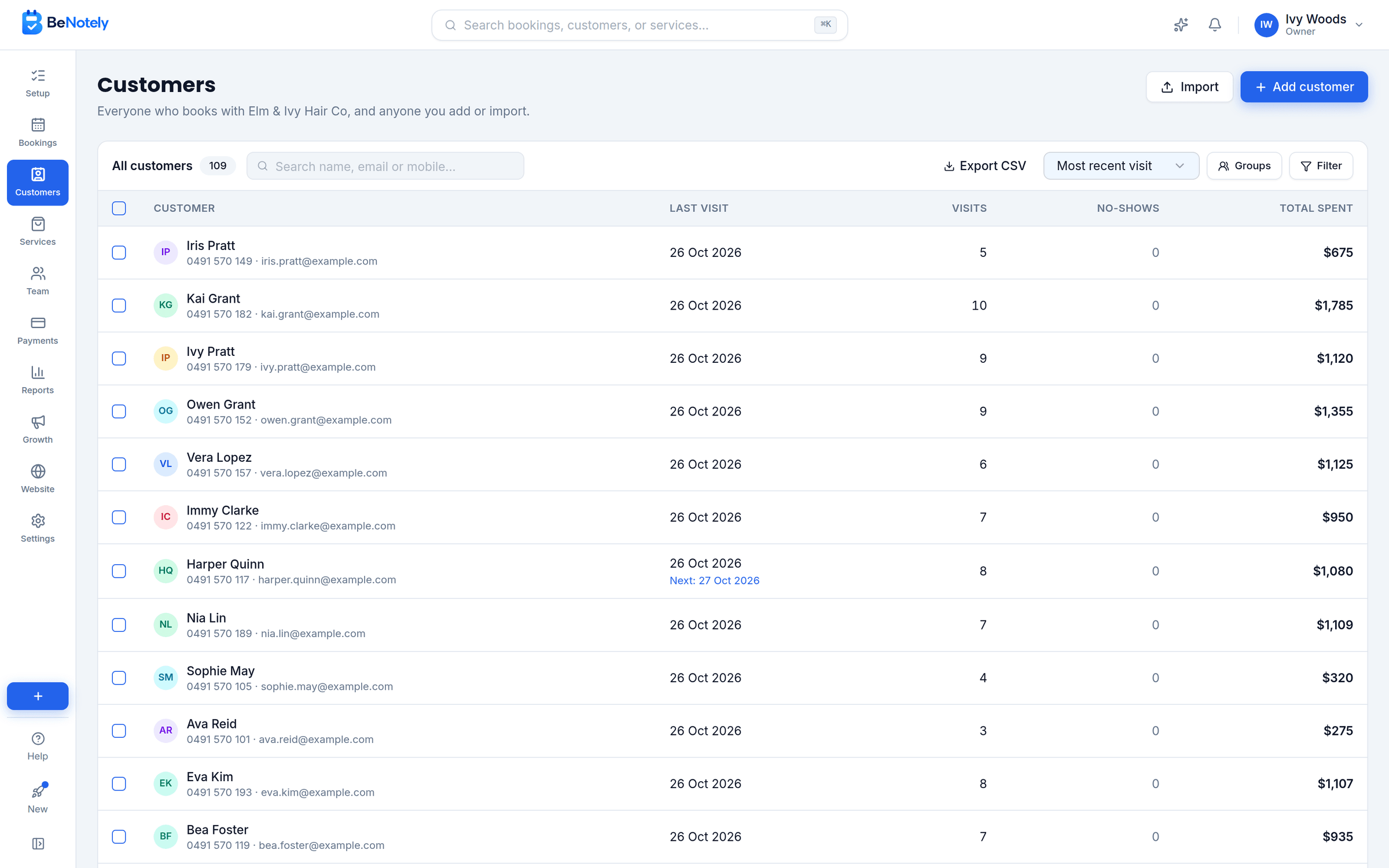Open the Filter options
Image resolution: width=1389 pixels, height=868 pixels.
point(1321,166)
